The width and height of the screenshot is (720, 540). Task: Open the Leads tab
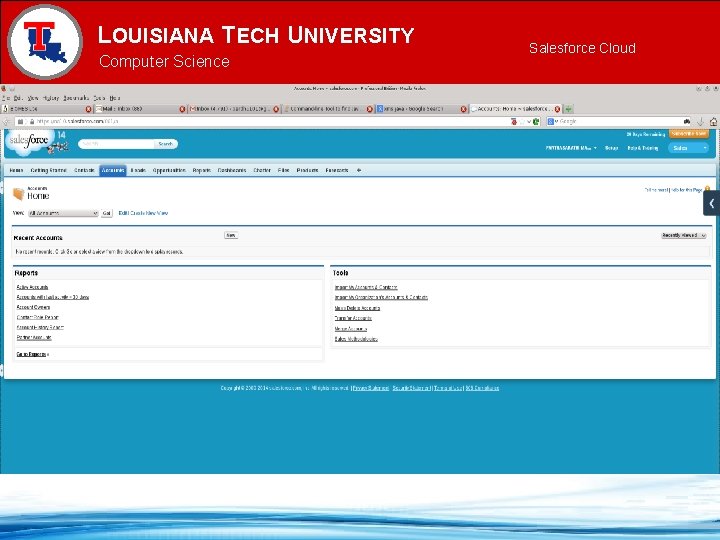(x=138, y=170)
